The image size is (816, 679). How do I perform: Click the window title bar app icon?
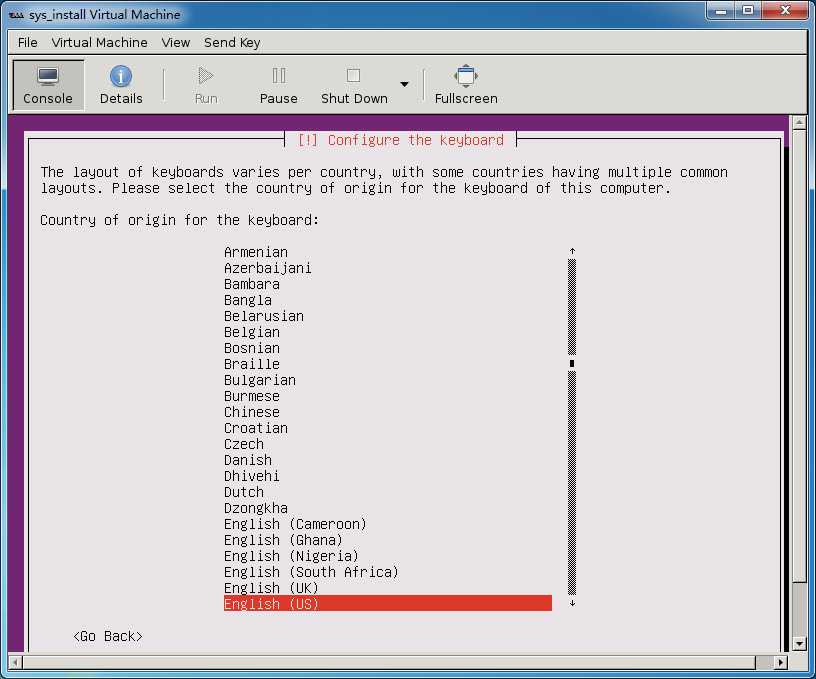pyautogui.click(x=16, y=15)
